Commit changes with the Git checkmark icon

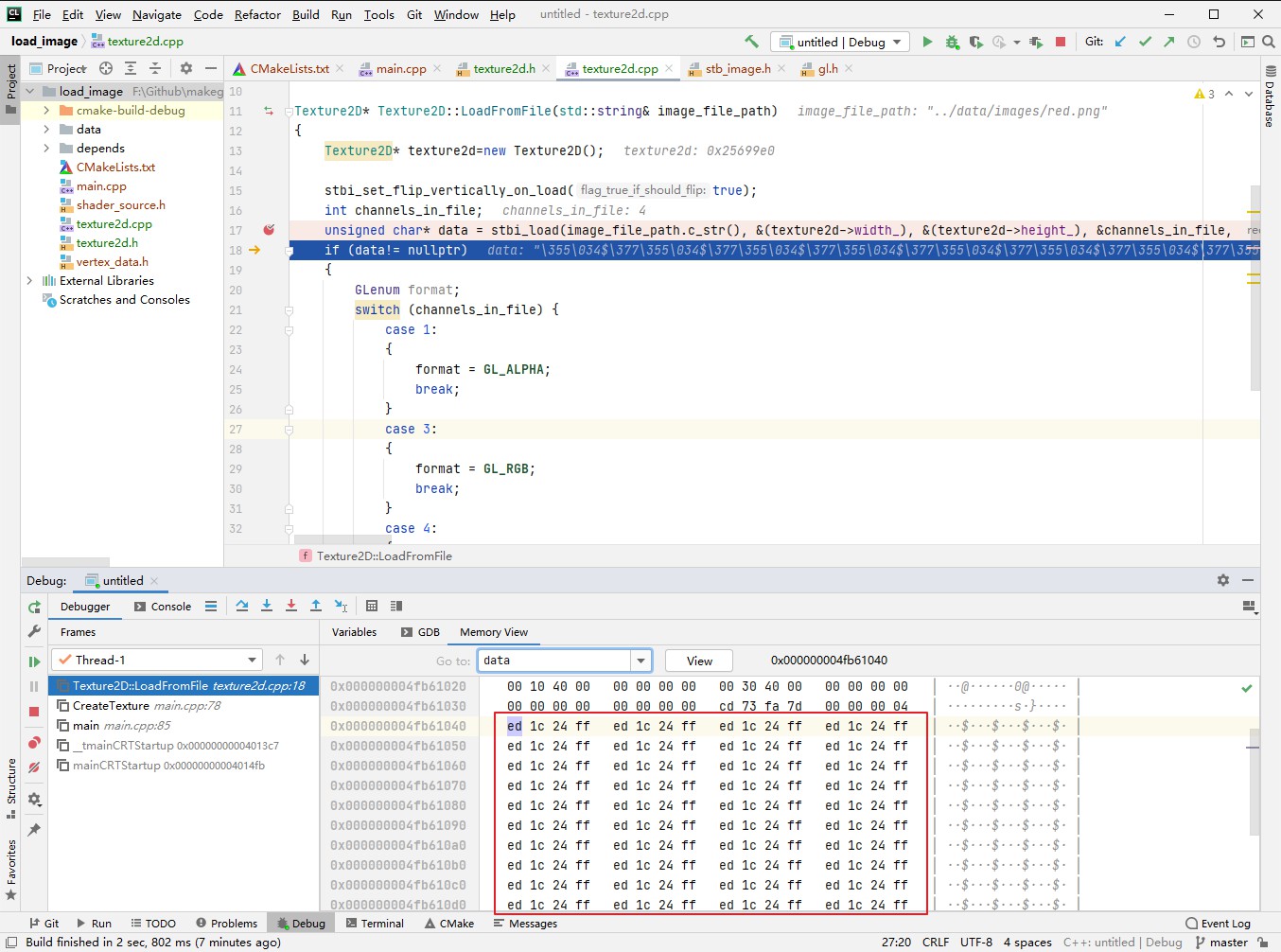(1145, 42)
